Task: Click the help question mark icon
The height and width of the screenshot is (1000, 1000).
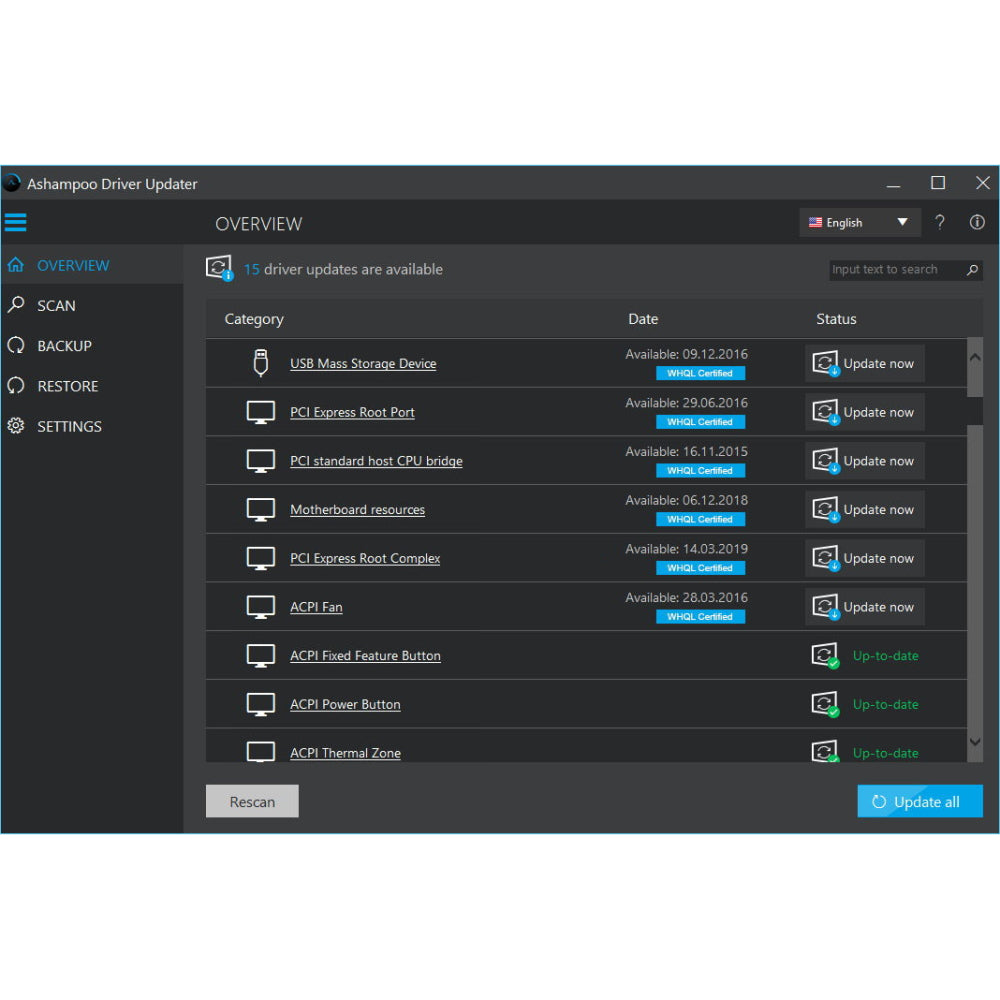Action: pyautogui.click(x=940, y=222)
